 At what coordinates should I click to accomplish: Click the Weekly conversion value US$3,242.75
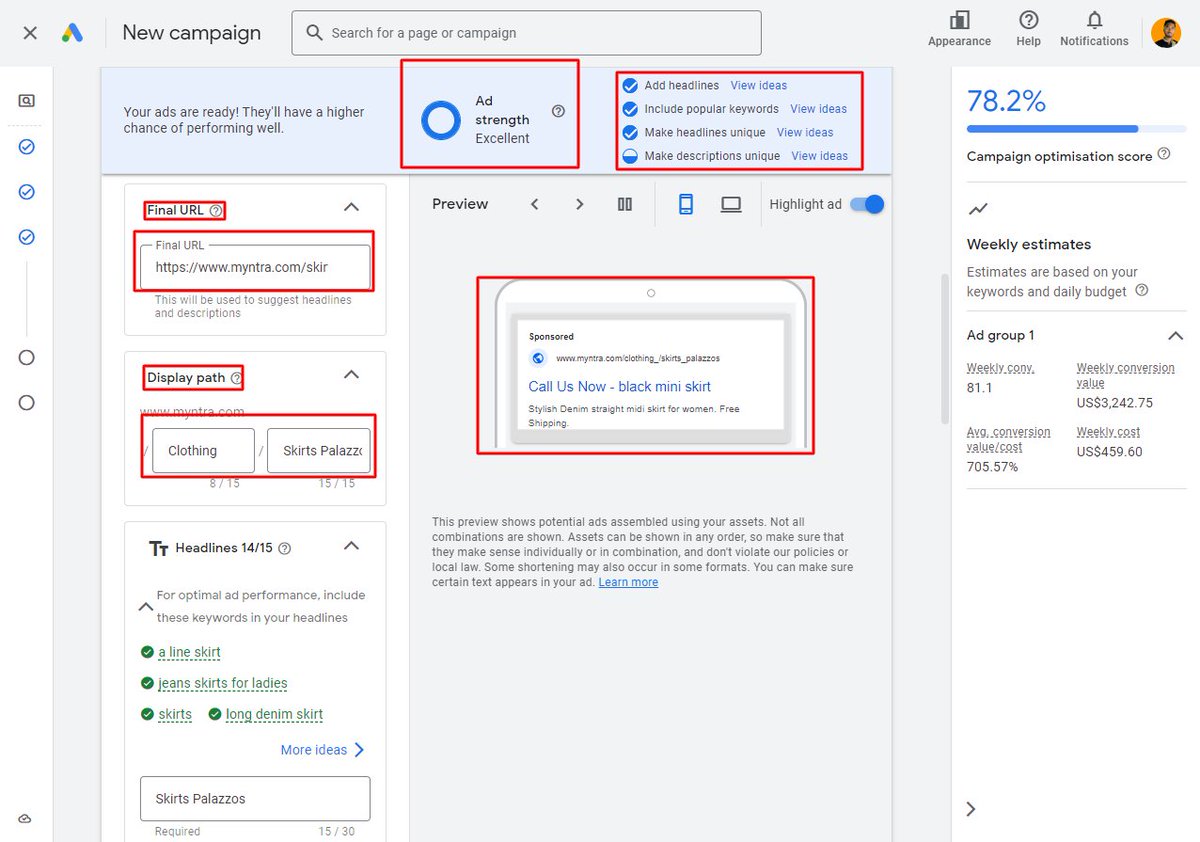click(x=1115, y=403)
